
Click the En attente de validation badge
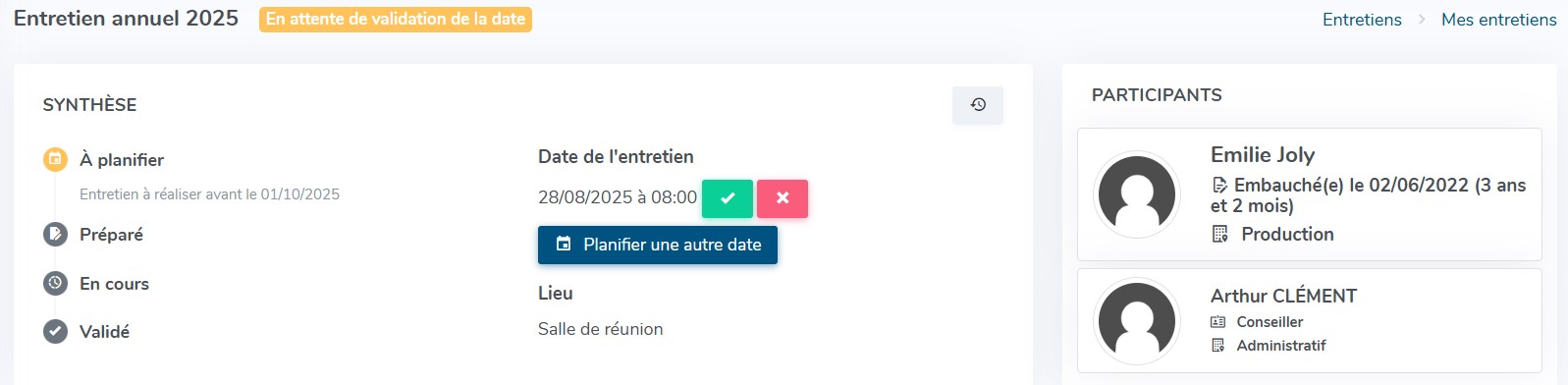(x=396, y=20)
